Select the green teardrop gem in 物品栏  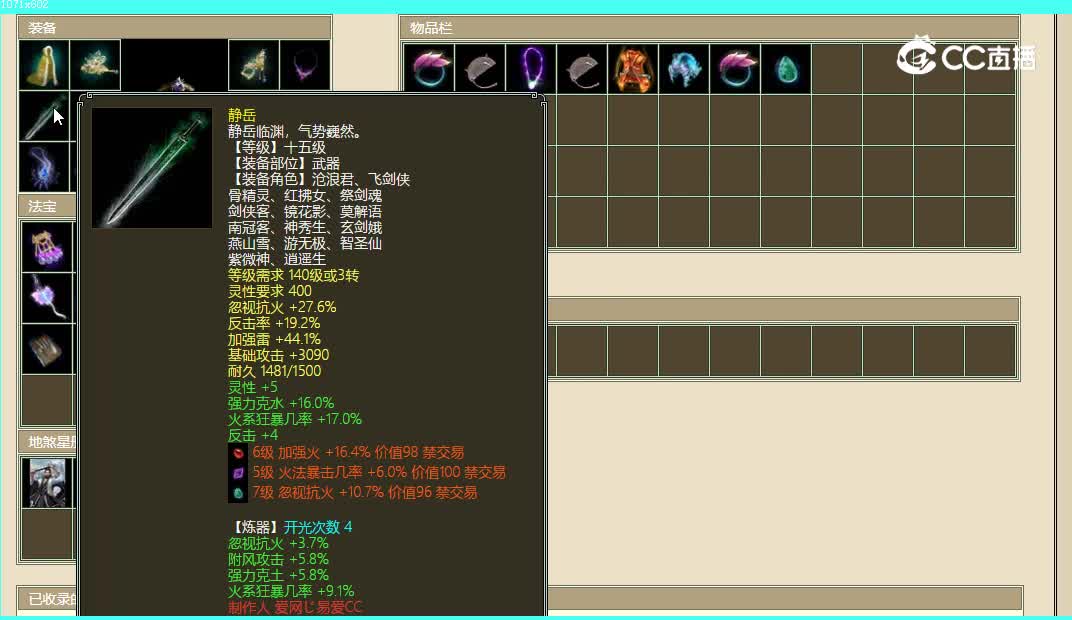click(x=786, y=68)
